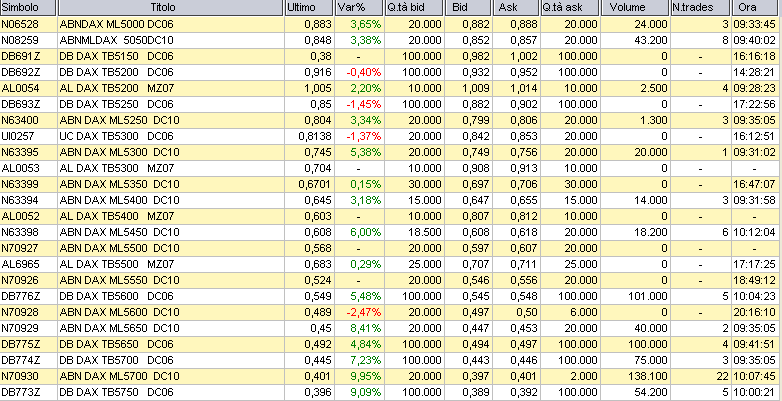Select symbol N63395
Image resolution: width=782 pixels, height=401 pixels.
coord(20,152)
